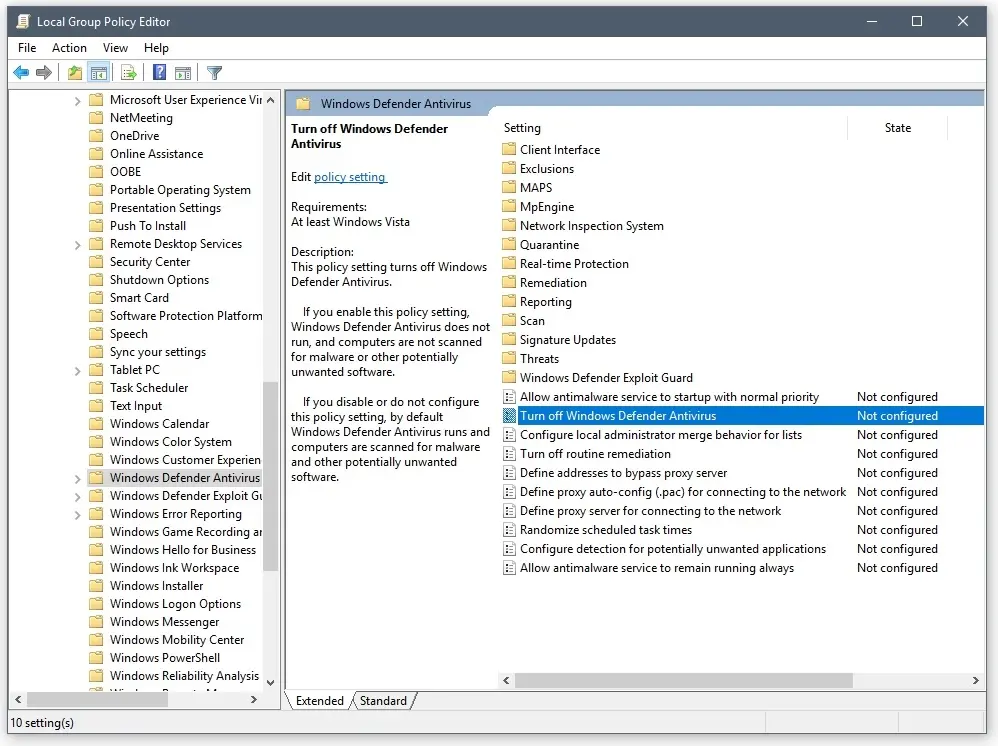Select the Network Inspection System folder icon

(509, 226)
